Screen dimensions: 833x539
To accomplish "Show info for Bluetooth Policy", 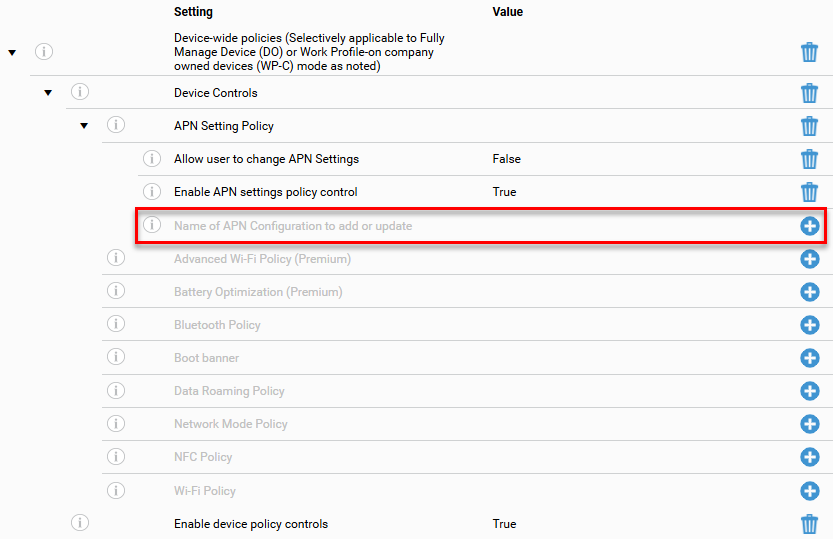I will (x=116, y=323).
